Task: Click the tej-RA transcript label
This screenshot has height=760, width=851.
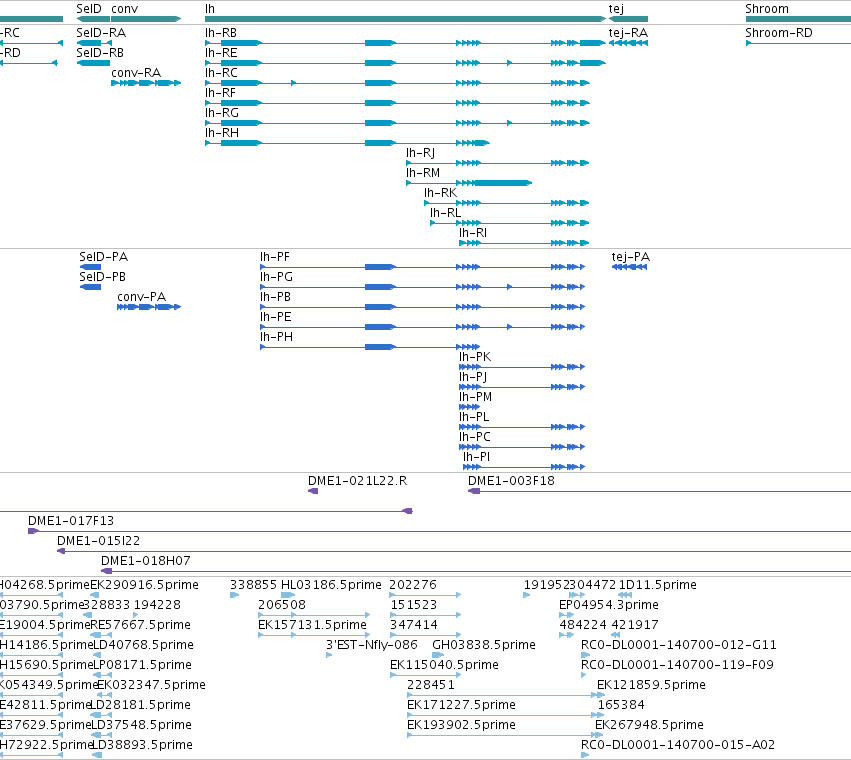Action: tap(628, 33)
